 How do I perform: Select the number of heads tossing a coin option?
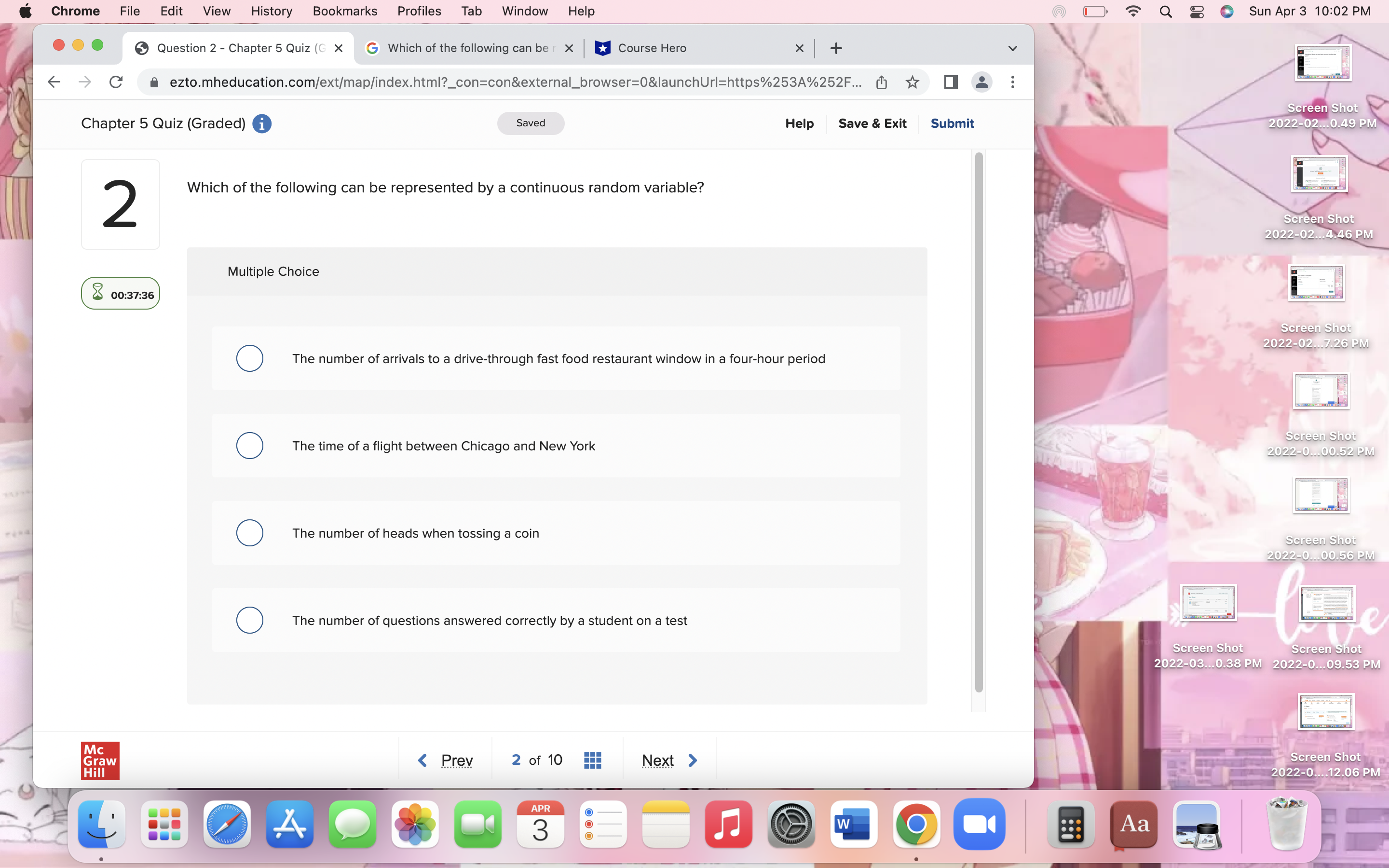tap(250, 533)
